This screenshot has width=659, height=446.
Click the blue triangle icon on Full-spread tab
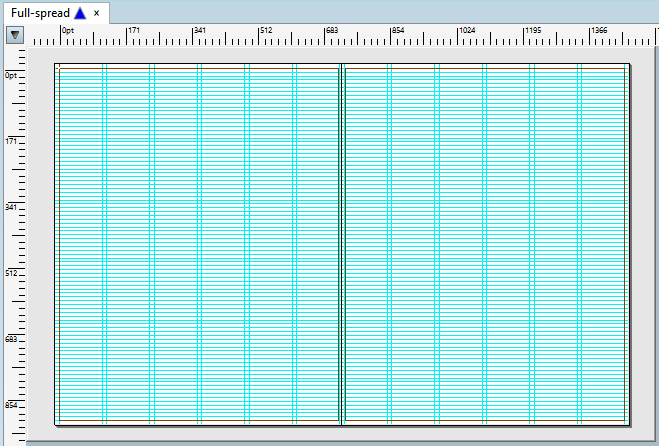pyautogui.click(x=80, y=13)
